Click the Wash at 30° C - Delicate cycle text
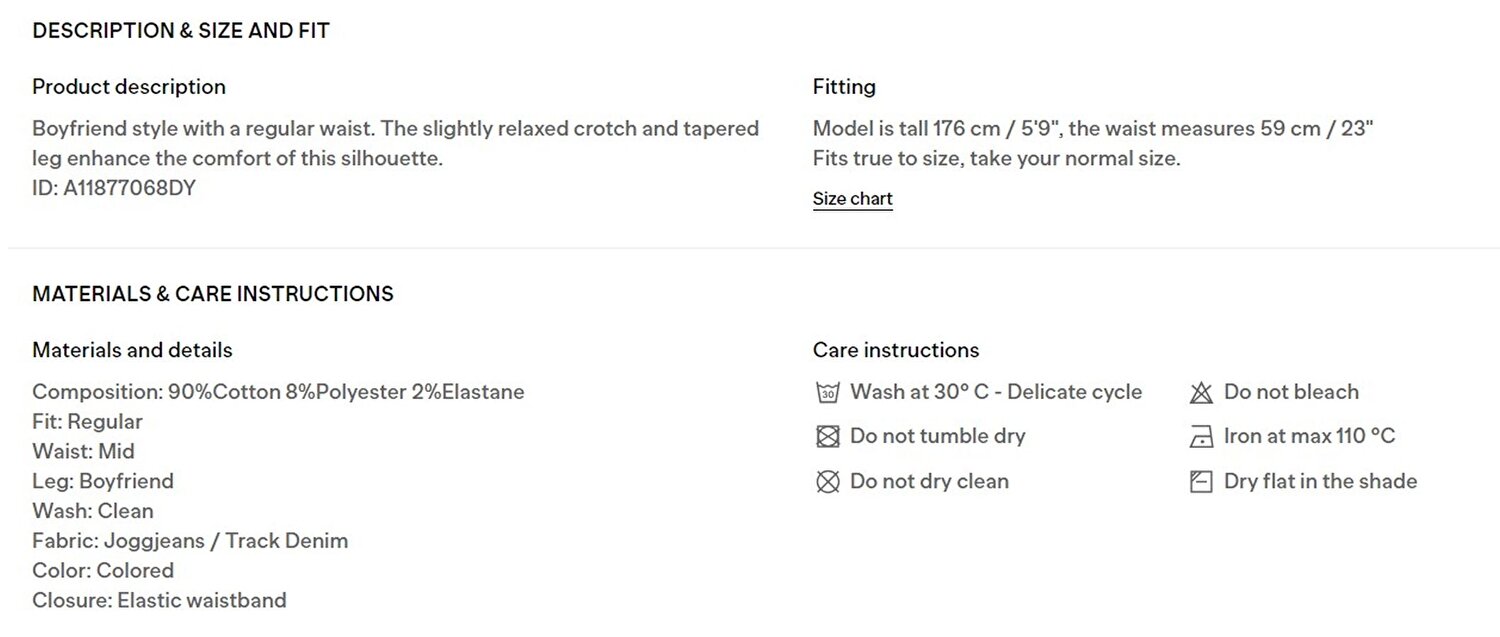Image resolution: width=1500 pixels, height=637 pixels. pyautogui.click(x=996, y=392)
